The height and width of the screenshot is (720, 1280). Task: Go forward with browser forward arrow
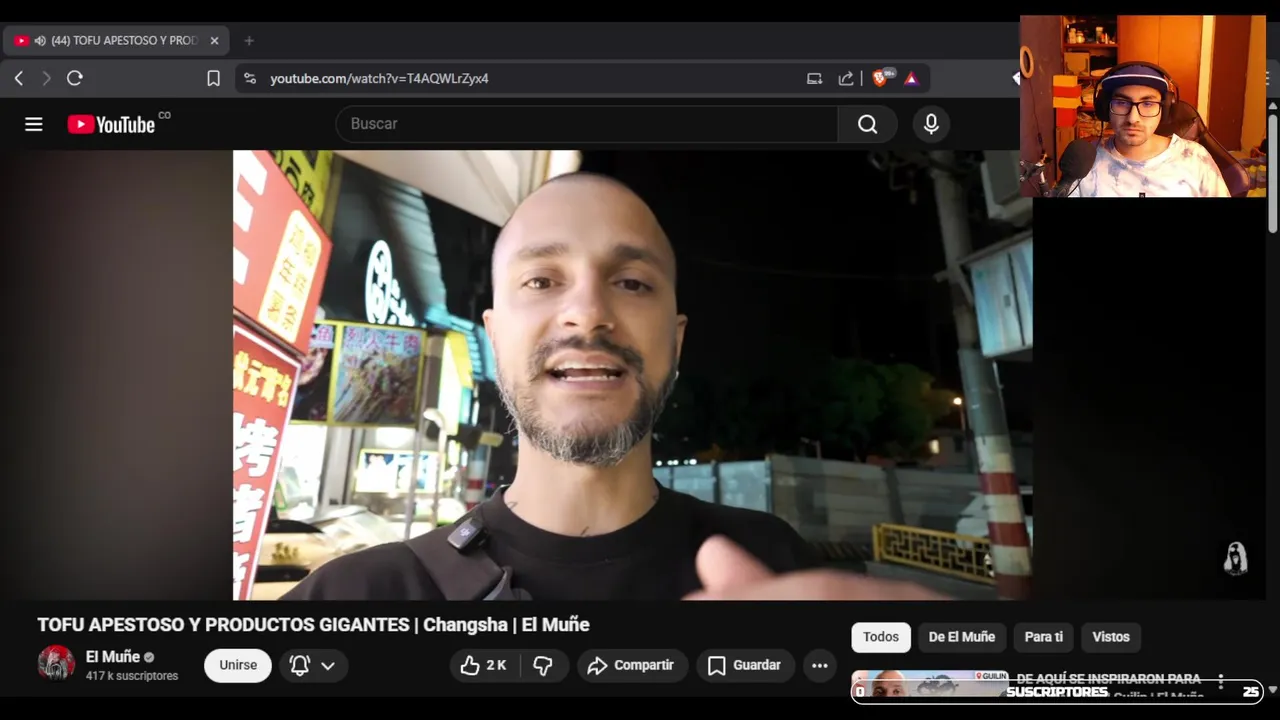tap(46, 78)
